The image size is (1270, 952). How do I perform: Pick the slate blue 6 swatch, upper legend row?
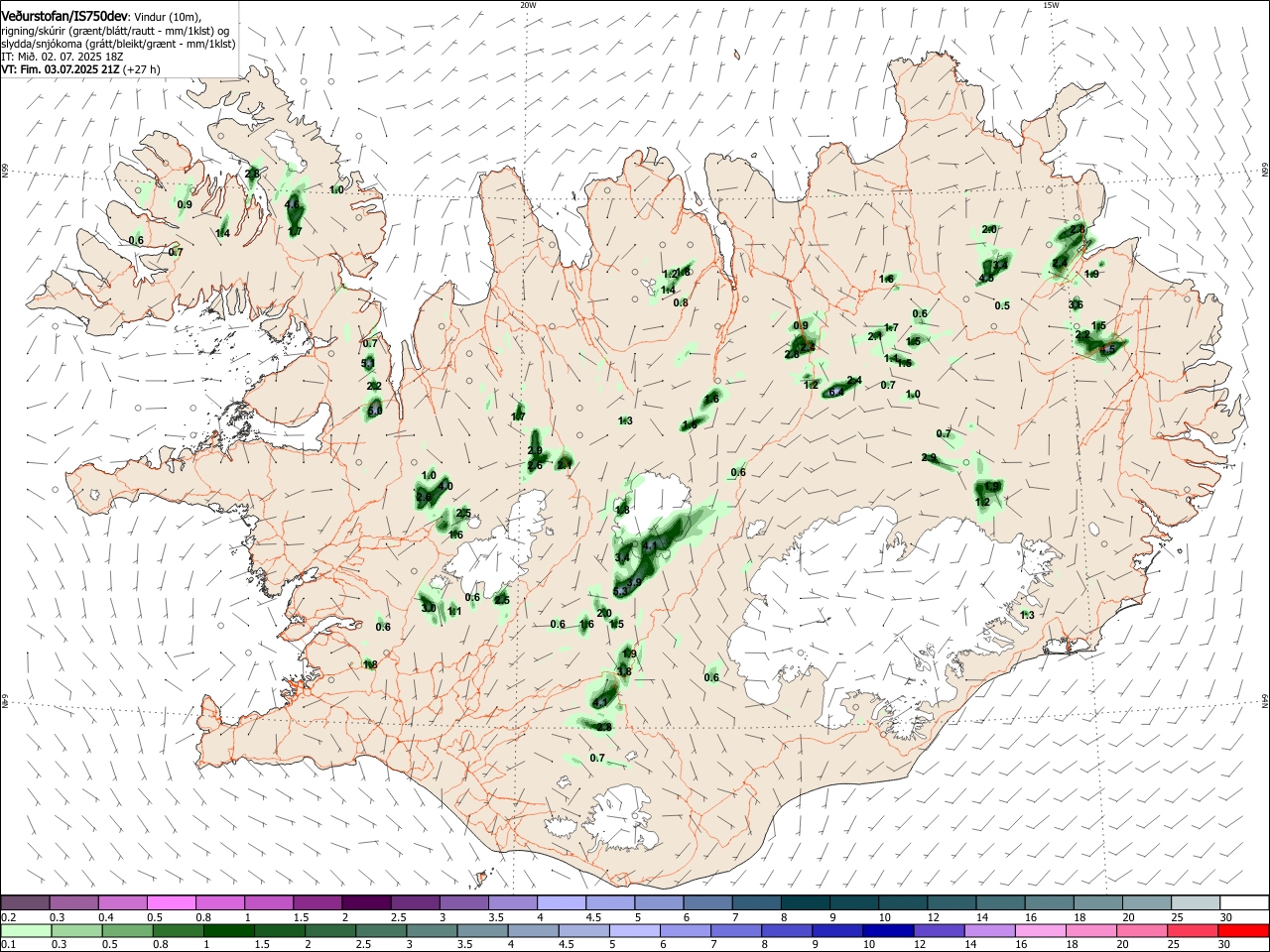707,902
